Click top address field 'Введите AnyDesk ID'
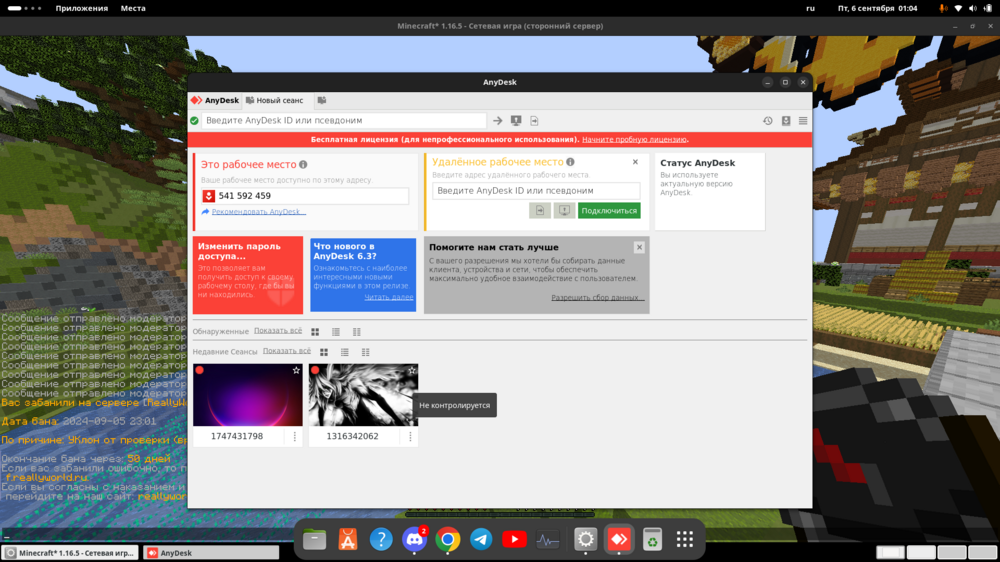The height and width of the screenshot is (562, 1000). 344,121
